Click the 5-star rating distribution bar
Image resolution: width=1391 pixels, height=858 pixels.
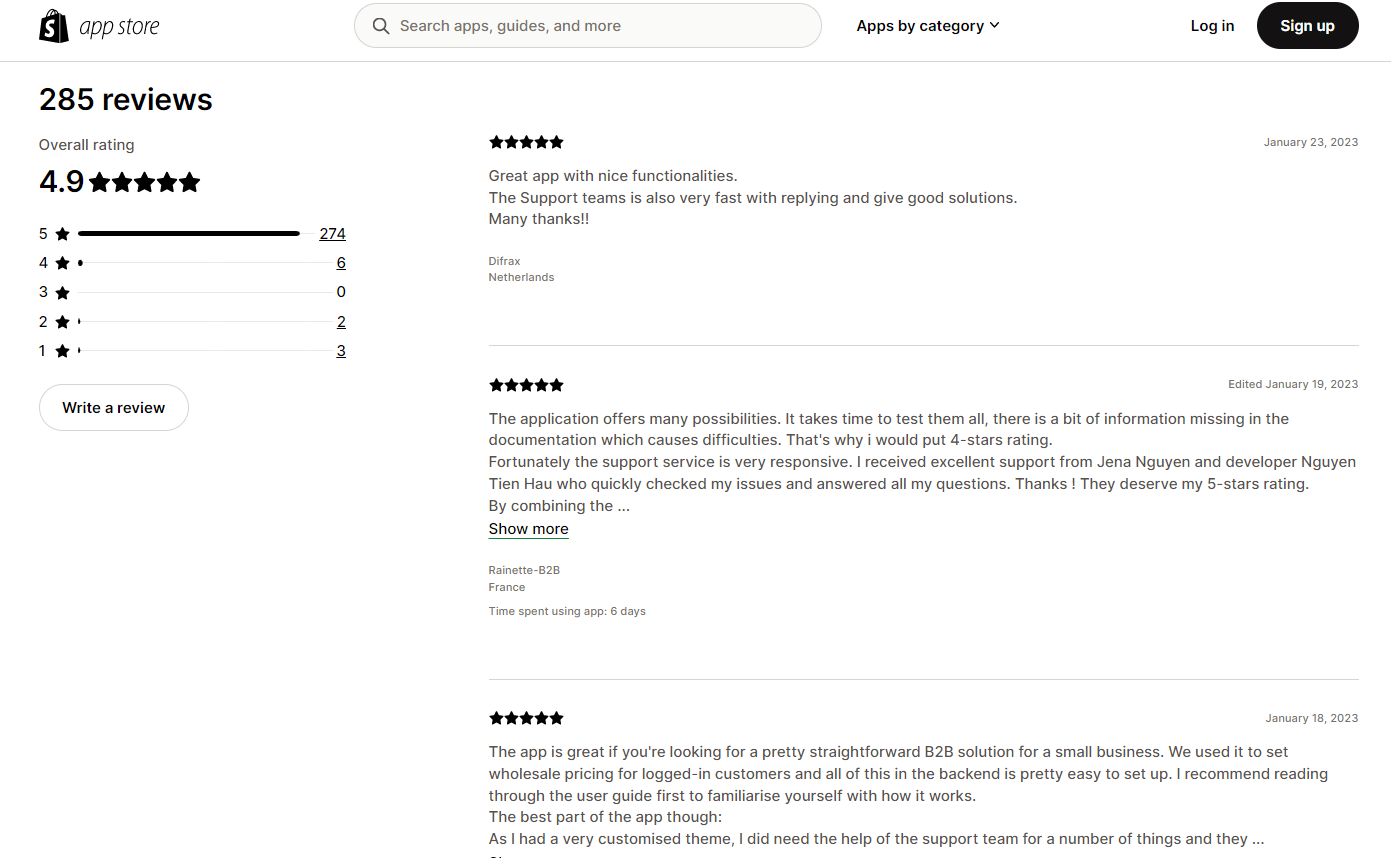coord(189,234)
